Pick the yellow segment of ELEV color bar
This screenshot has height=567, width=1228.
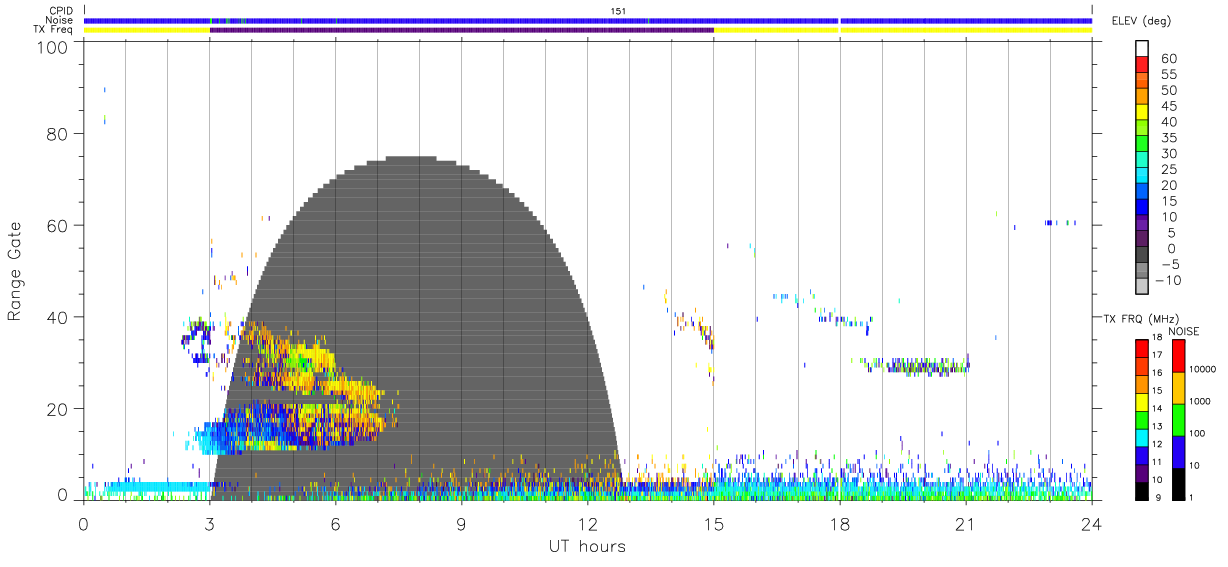click(1143, 112)
